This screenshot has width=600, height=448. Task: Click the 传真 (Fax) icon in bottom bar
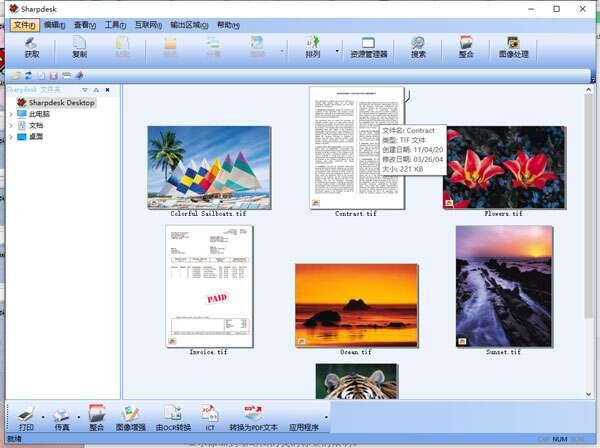(x=62, y=416)
